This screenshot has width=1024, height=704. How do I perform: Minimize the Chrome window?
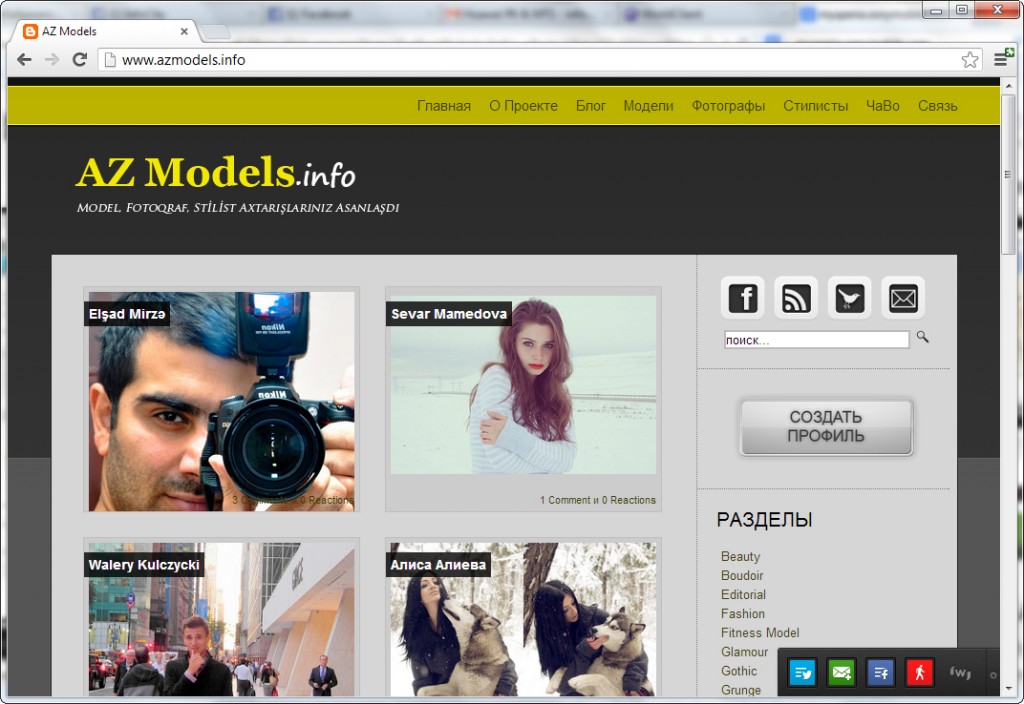pyautogui.click(x=936, y=10)
